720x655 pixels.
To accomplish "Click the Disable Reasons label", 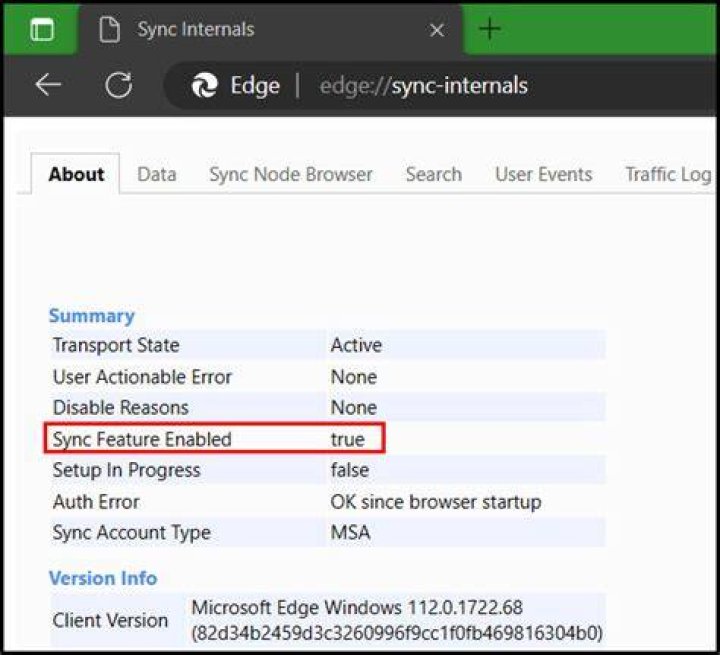I will click(121, 407).
